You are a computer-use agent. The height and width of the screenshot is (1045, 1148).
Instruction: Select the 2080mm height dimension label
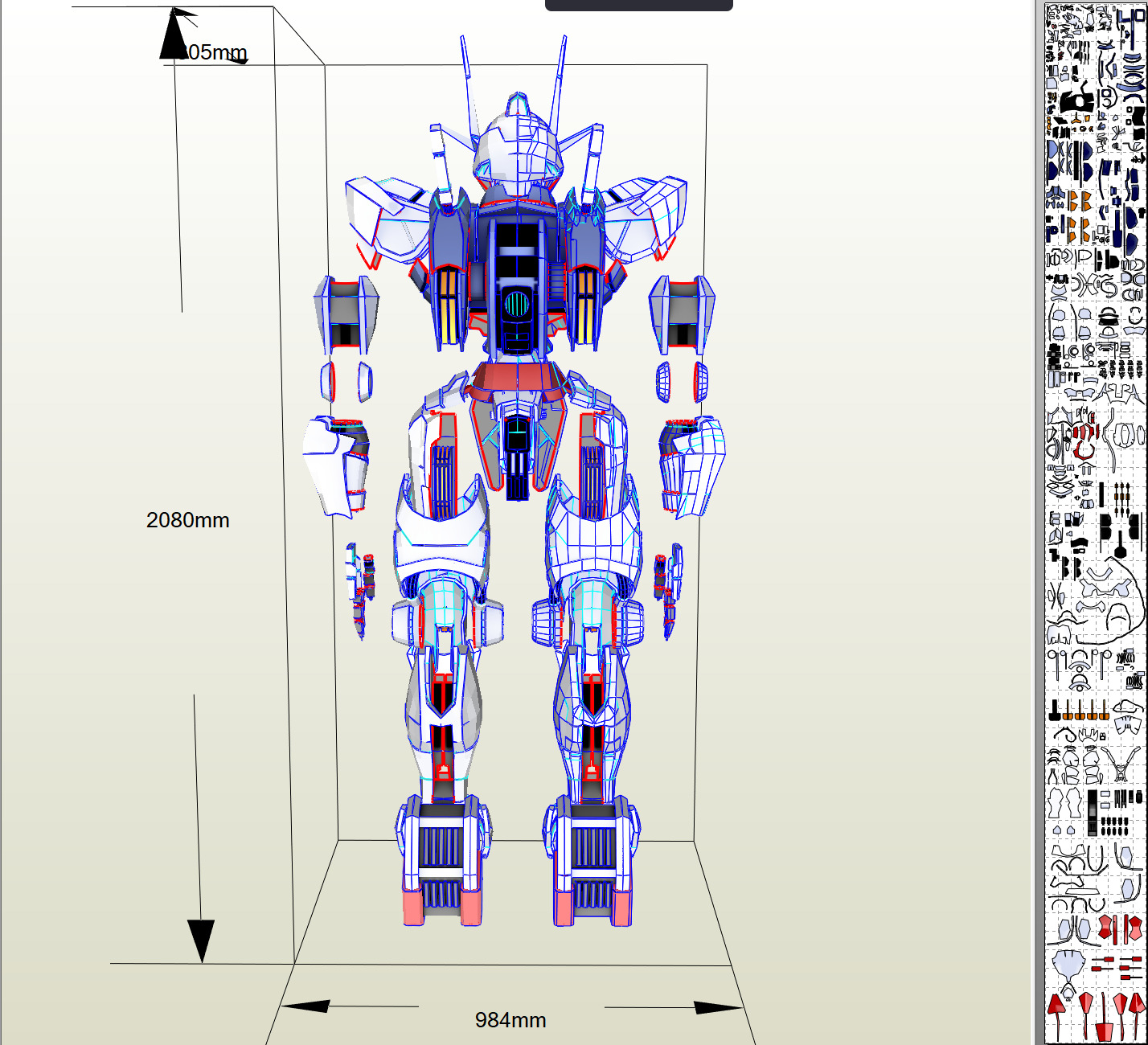click(x=188, y=520)
